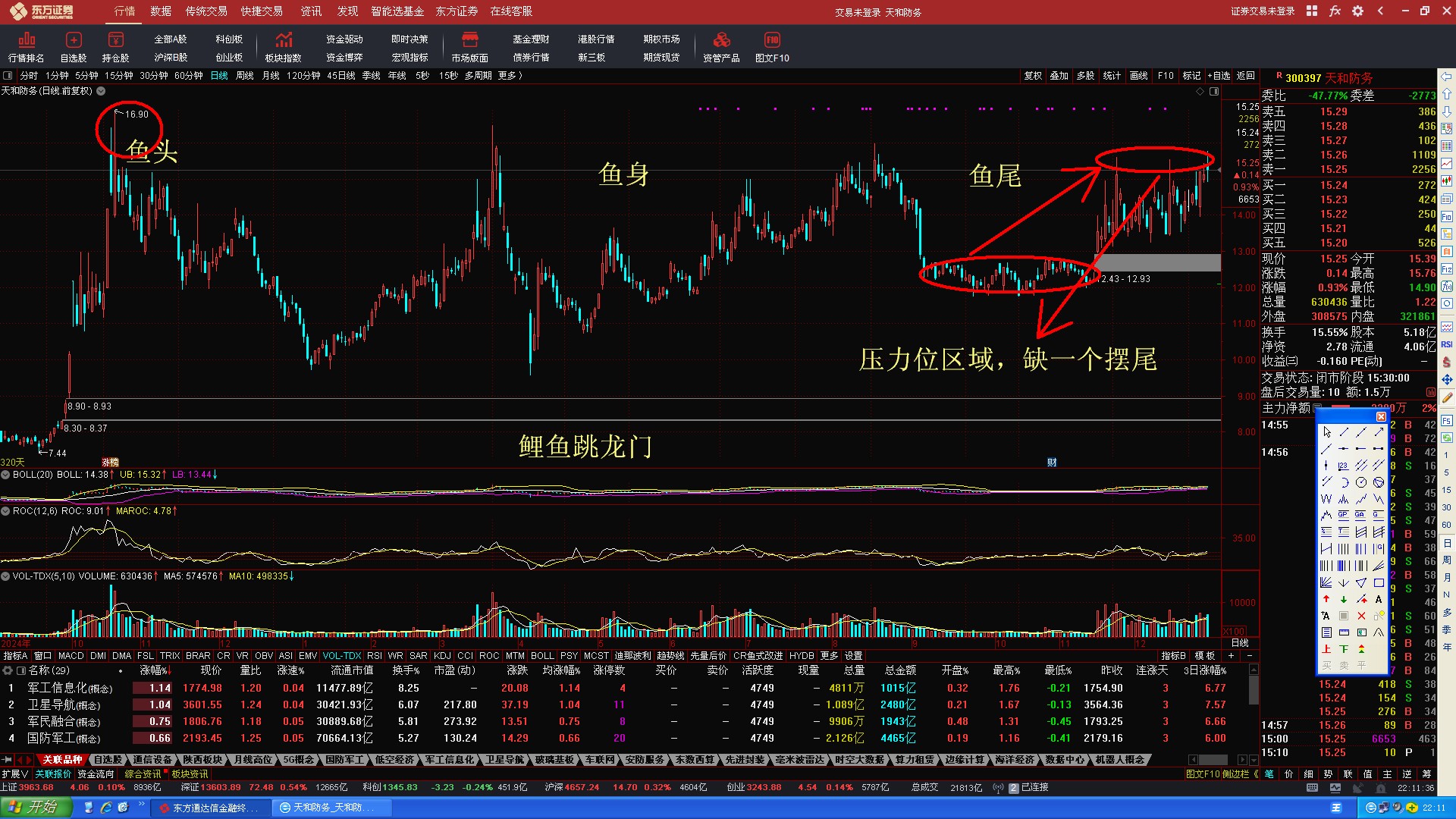Click the 复权 button above the chart
1456x819 pixels.
click(1033, 76)
